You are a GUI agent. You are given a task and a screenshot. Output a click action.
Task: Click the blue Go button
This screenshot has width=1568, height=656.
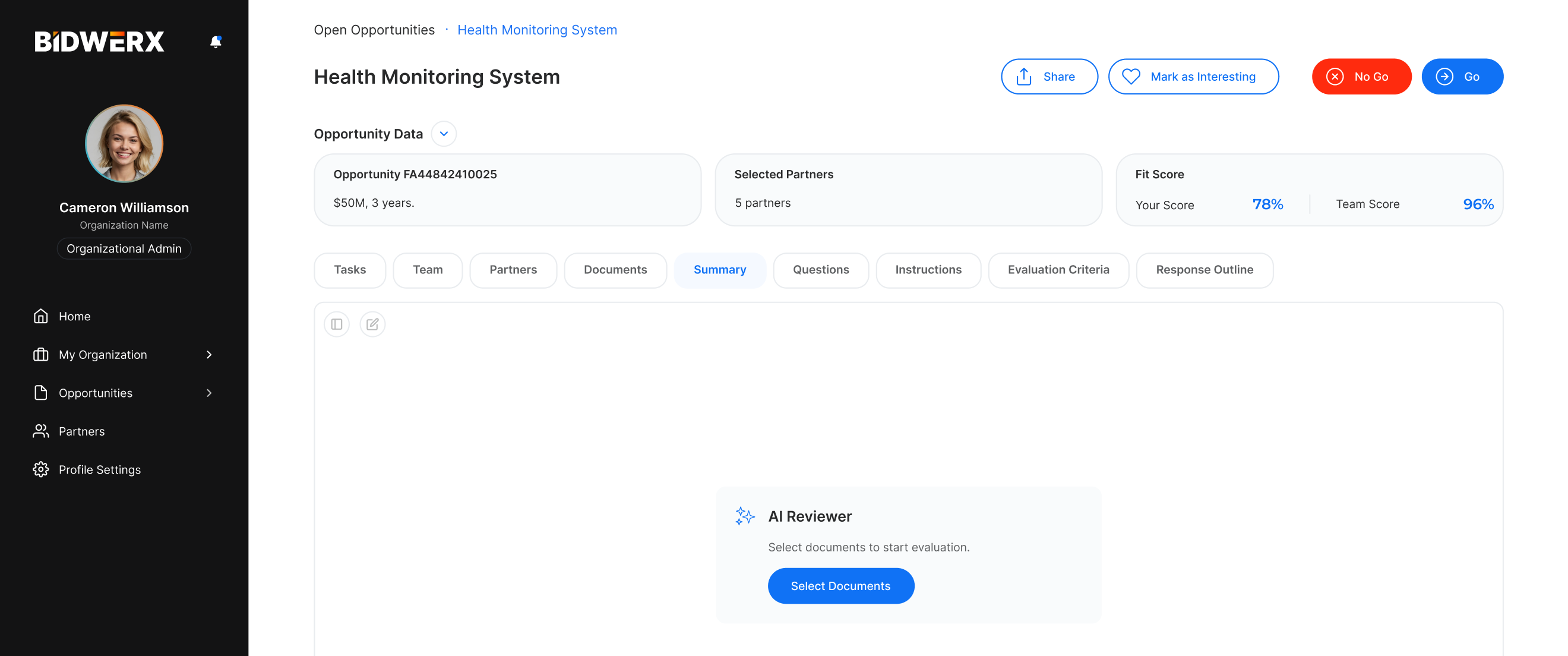point(1462,77)
